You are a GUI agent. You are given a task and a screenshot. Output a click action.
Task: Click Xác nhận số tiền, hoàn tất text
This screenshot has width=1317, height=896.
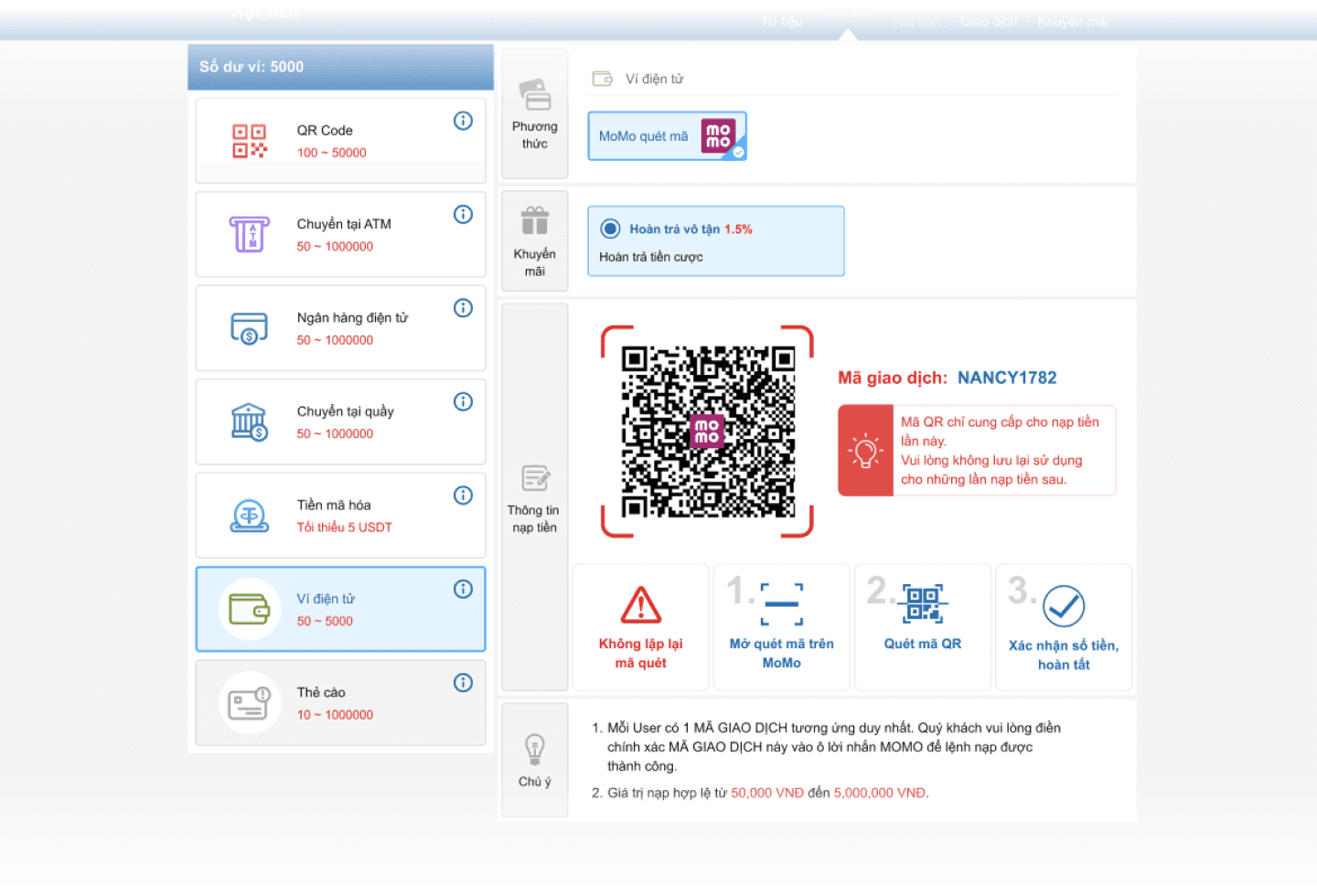point(1064,656)
